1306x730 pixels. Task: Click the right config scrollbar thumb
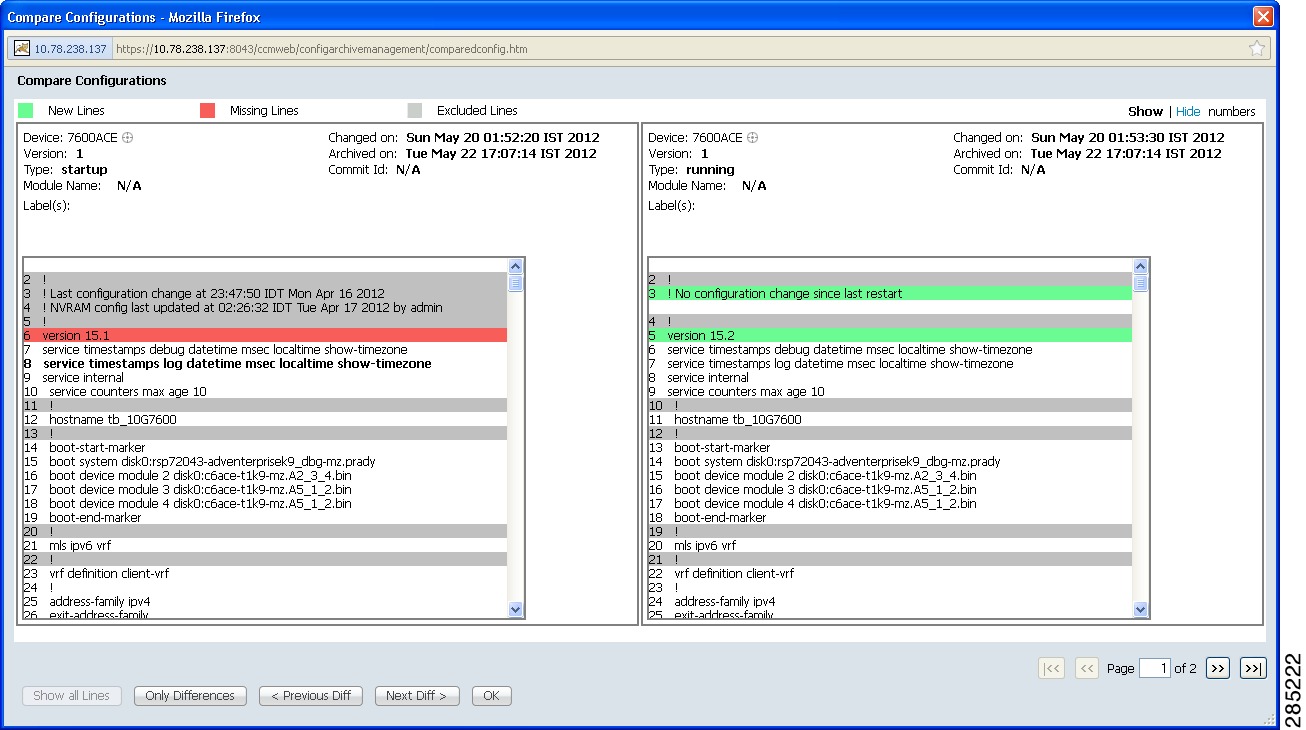pos(1141,283)
